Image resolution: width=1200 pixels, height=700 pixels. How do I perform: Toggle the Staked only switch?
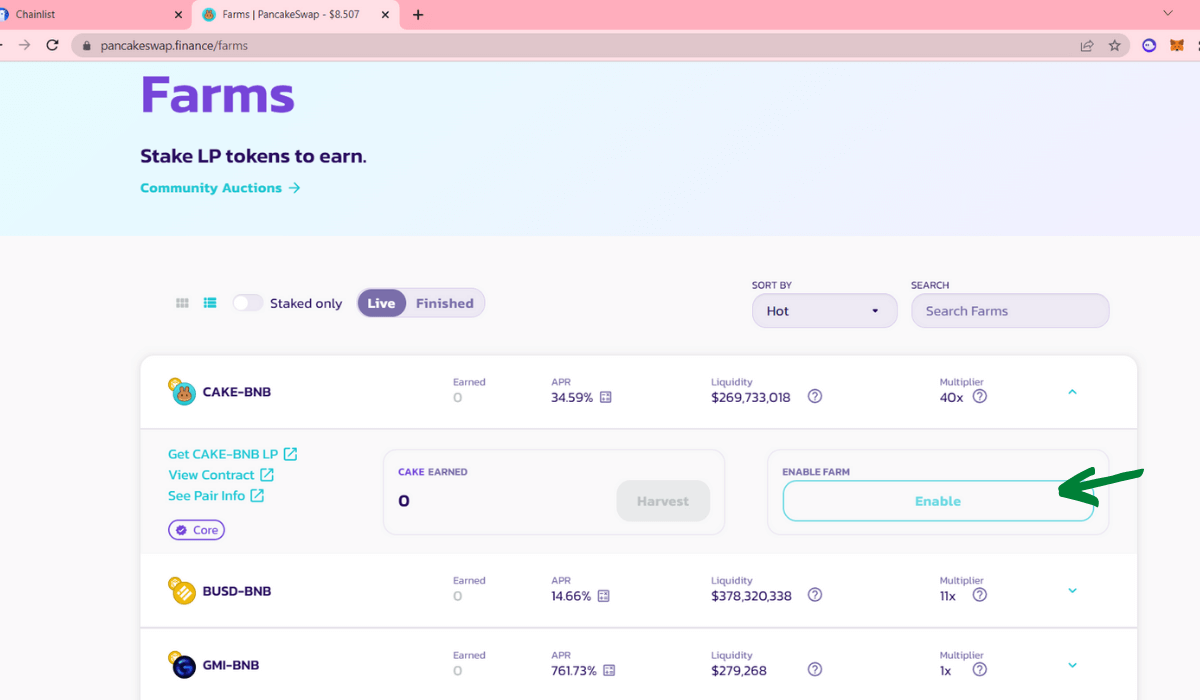248,303
